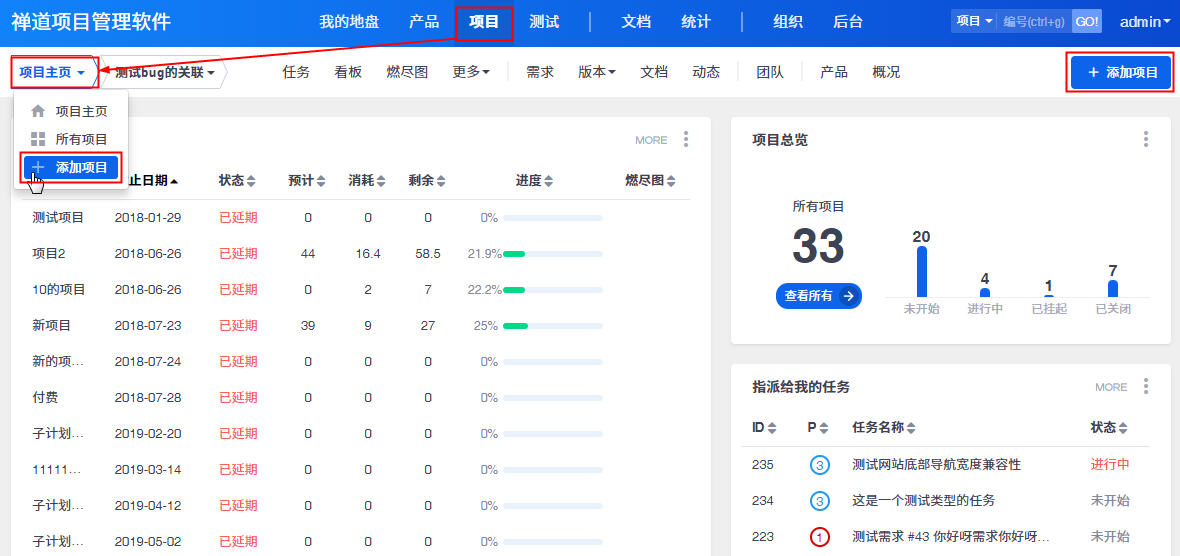
Task: Click home icon beside 项目主页 in dropdown
Action: click(38, 111)
